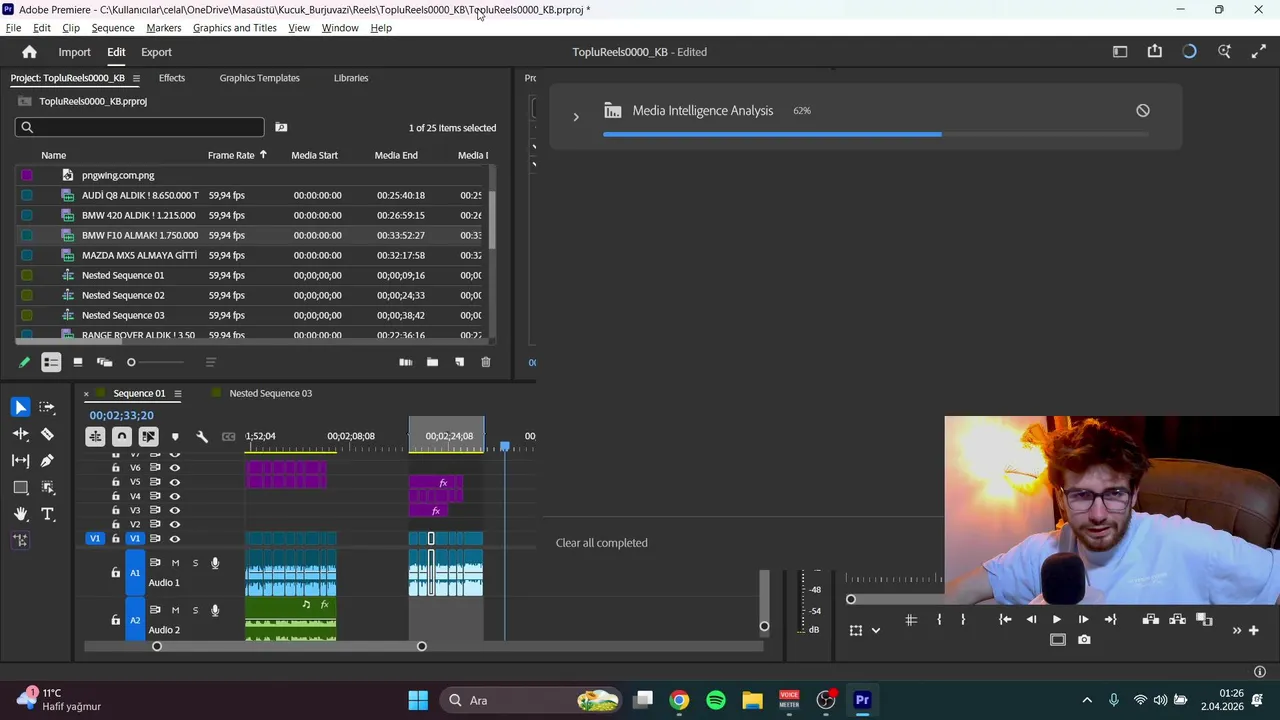
Task: Toggle the project writable pencil icon
Action: click(24, 362)
